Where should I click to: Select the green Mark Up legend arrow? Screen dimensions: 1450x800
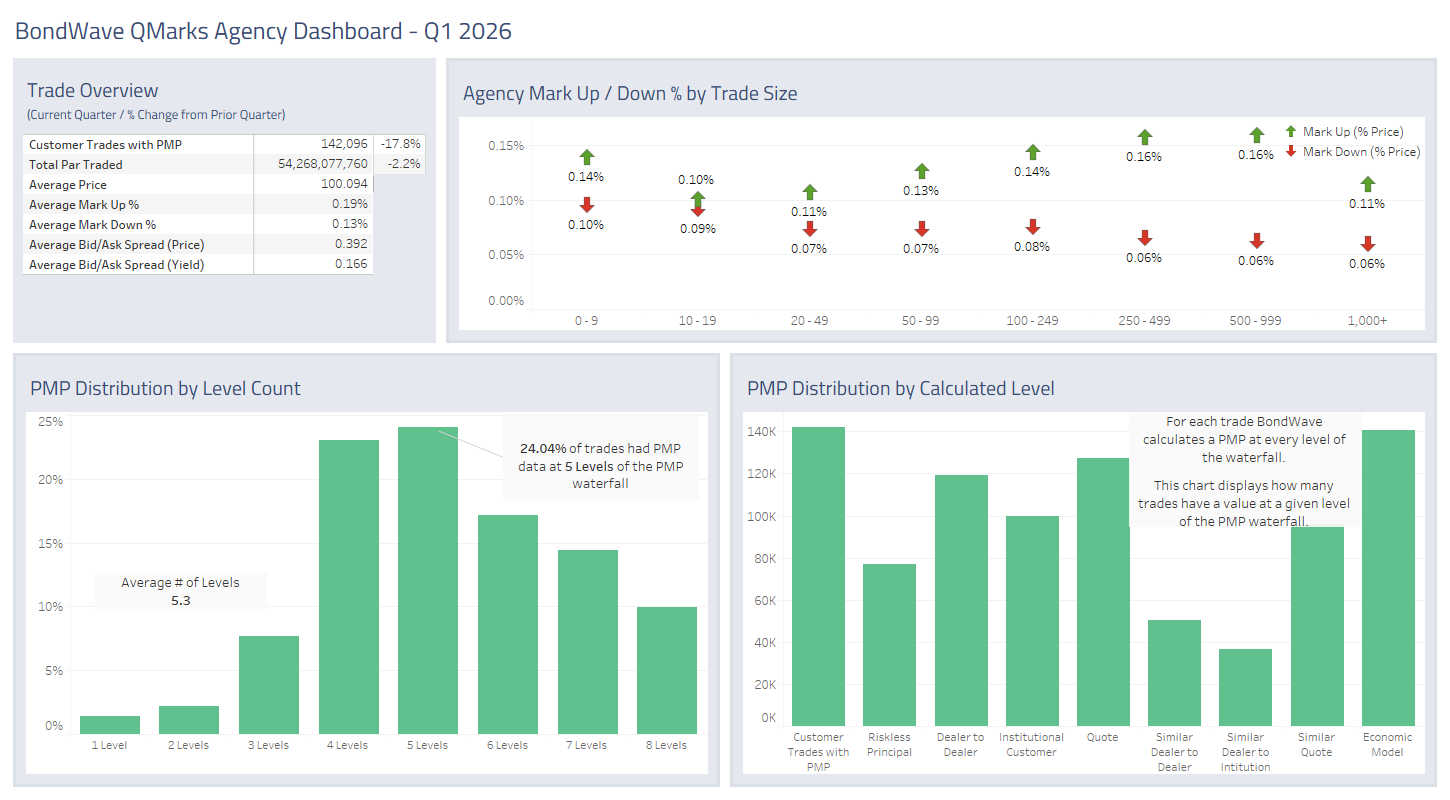1291,131
